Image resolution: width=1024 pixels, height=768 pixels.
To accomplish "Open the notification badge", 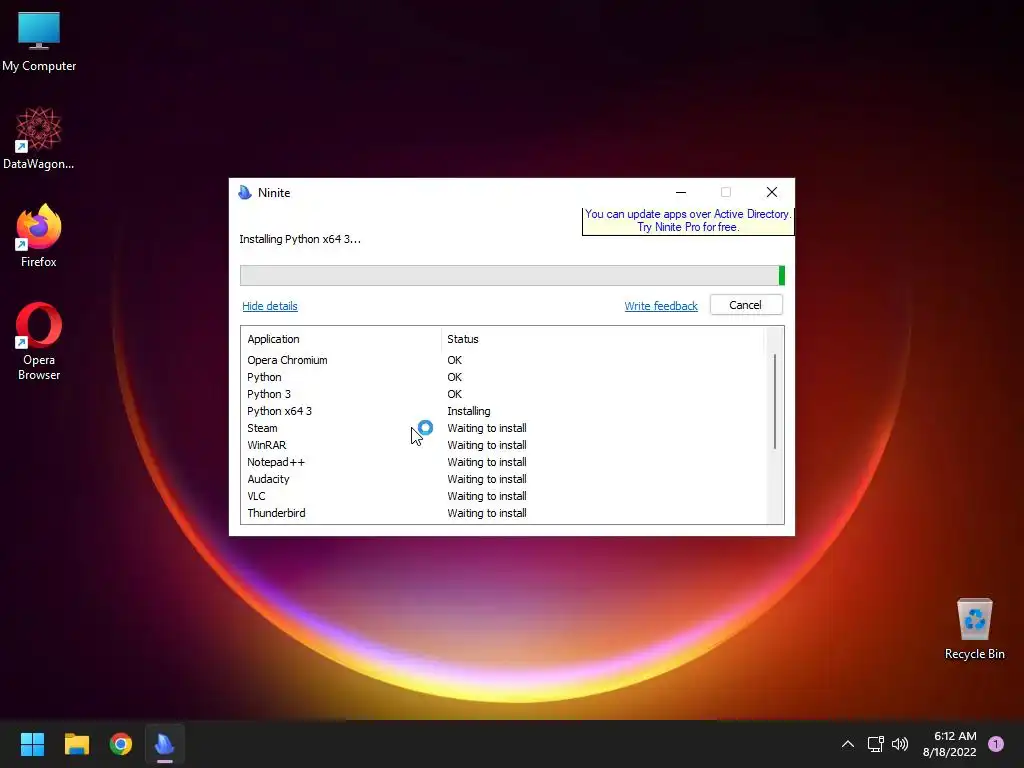I will tap(995, 744).
